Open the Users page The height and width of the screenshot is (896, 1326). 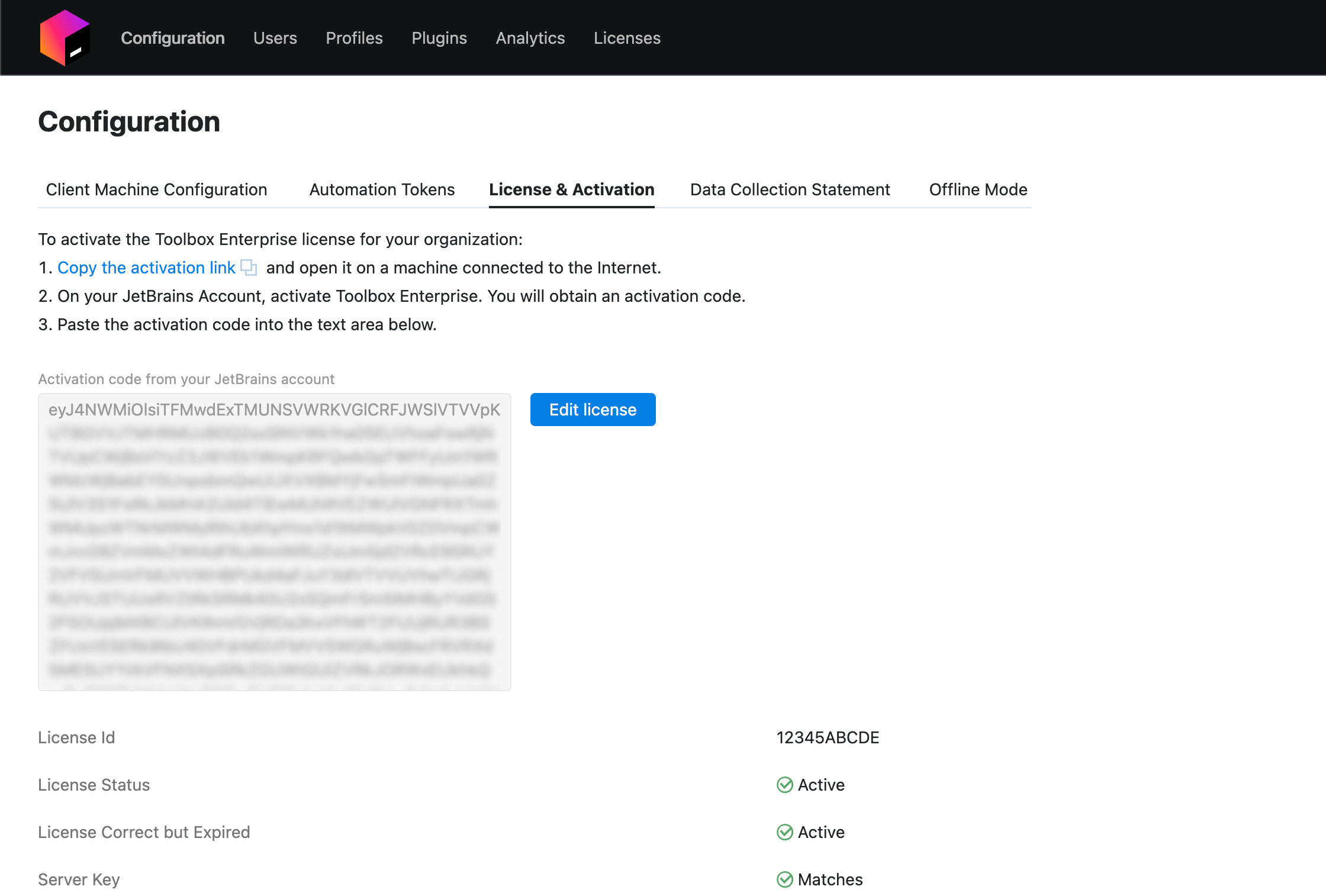tap(275, 37)
